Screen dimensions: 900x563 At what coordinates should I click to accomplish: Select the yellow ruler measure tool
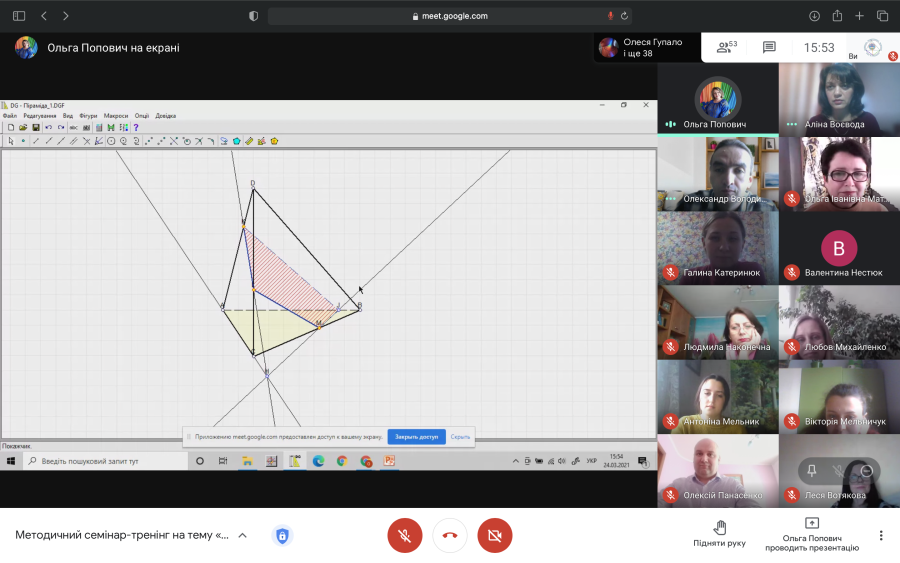tap(249, 141)
